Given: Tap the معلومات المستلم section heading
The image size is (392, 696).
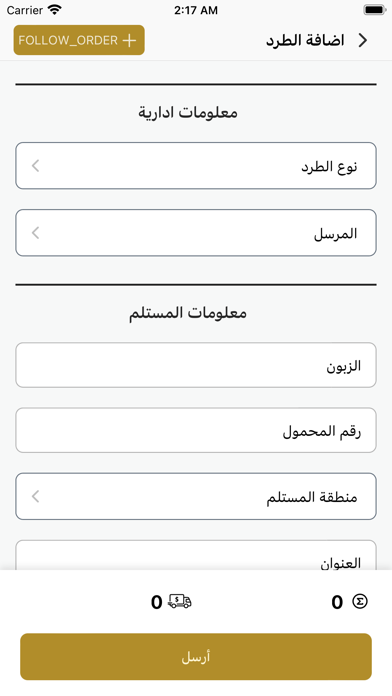Looking at the screenshot, I should point(188,313).
